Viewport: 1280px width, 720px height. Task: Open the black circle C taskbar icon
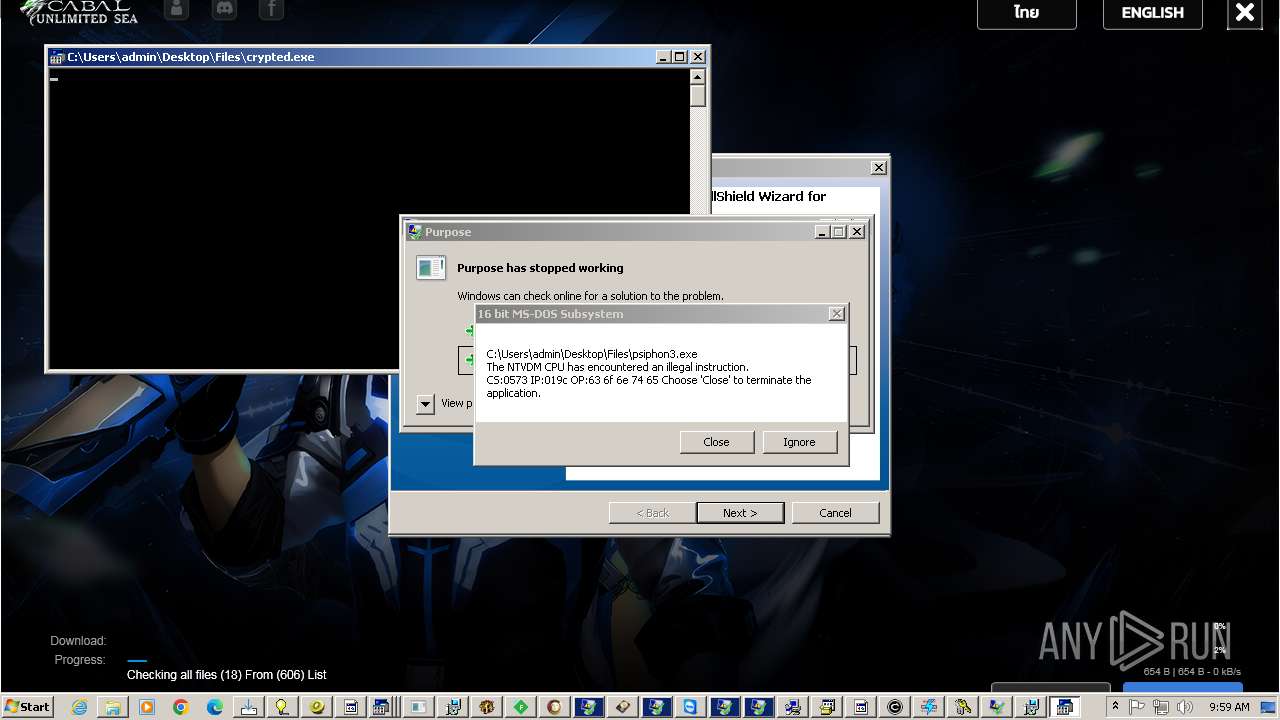coord(895,707)
